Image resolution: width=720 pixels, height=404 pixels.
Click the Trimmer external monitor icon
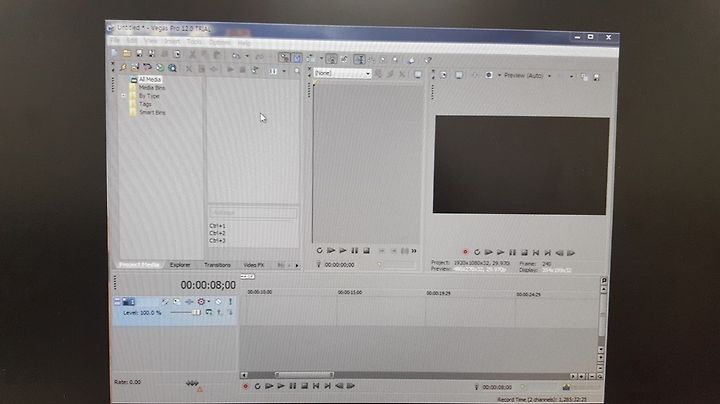(417, 75)
